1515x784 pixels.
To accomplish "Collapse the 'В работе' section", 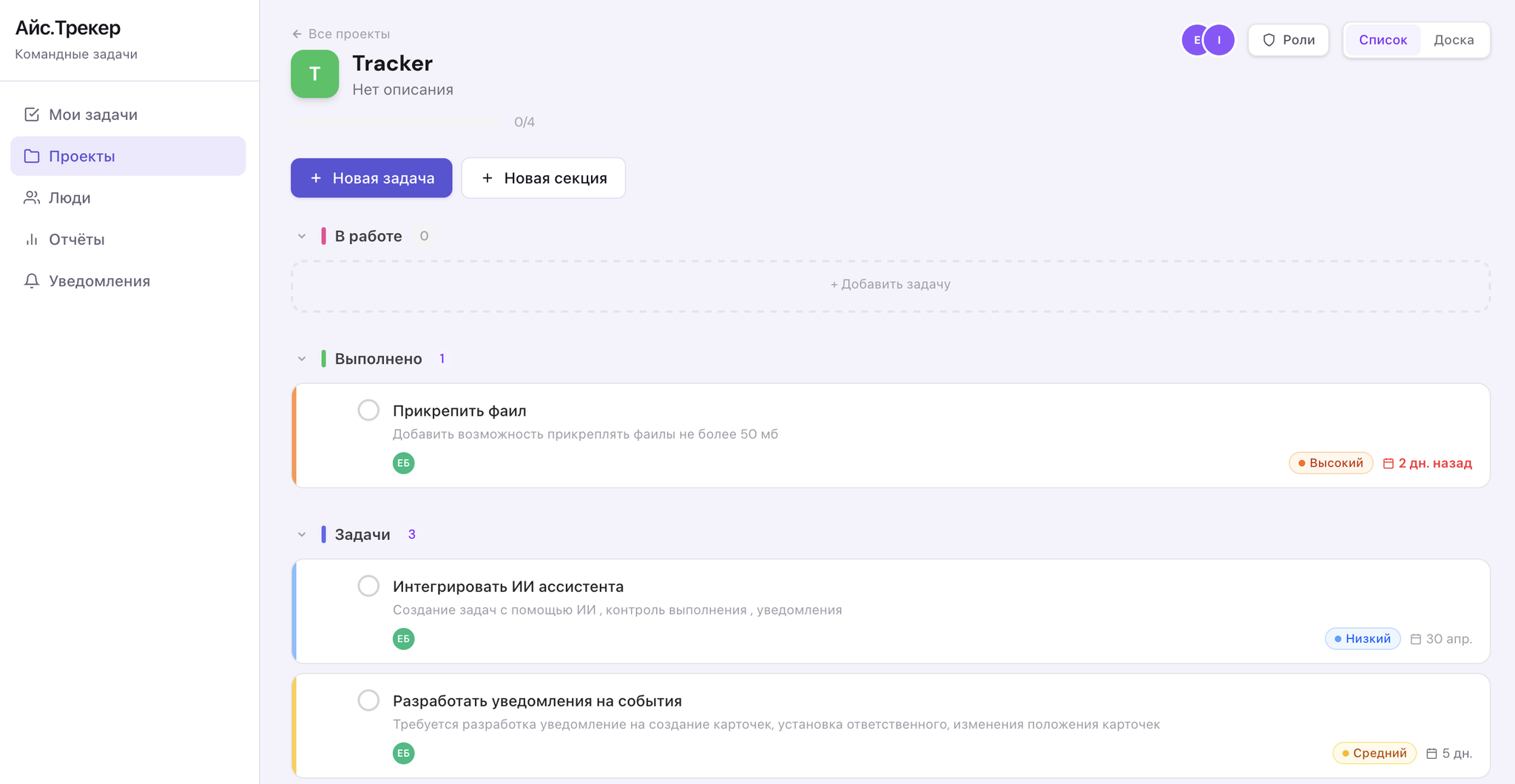I will tap(302, 237).
